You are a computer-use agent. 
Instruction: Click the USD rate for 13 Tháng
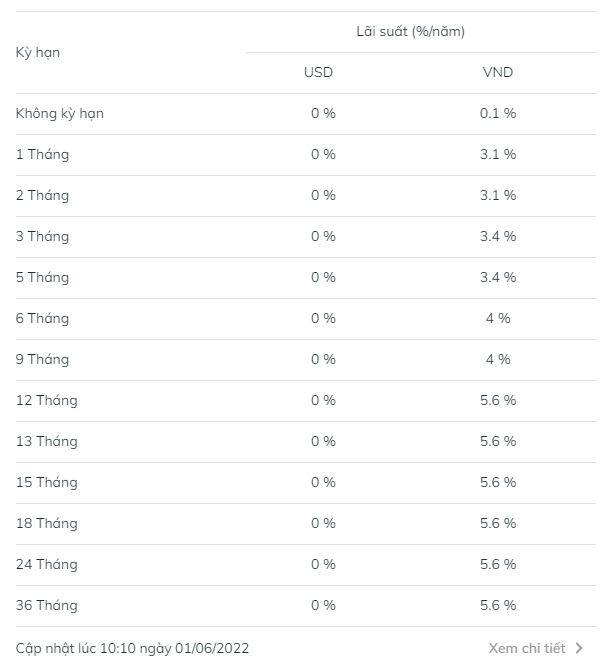click(323, 441)
